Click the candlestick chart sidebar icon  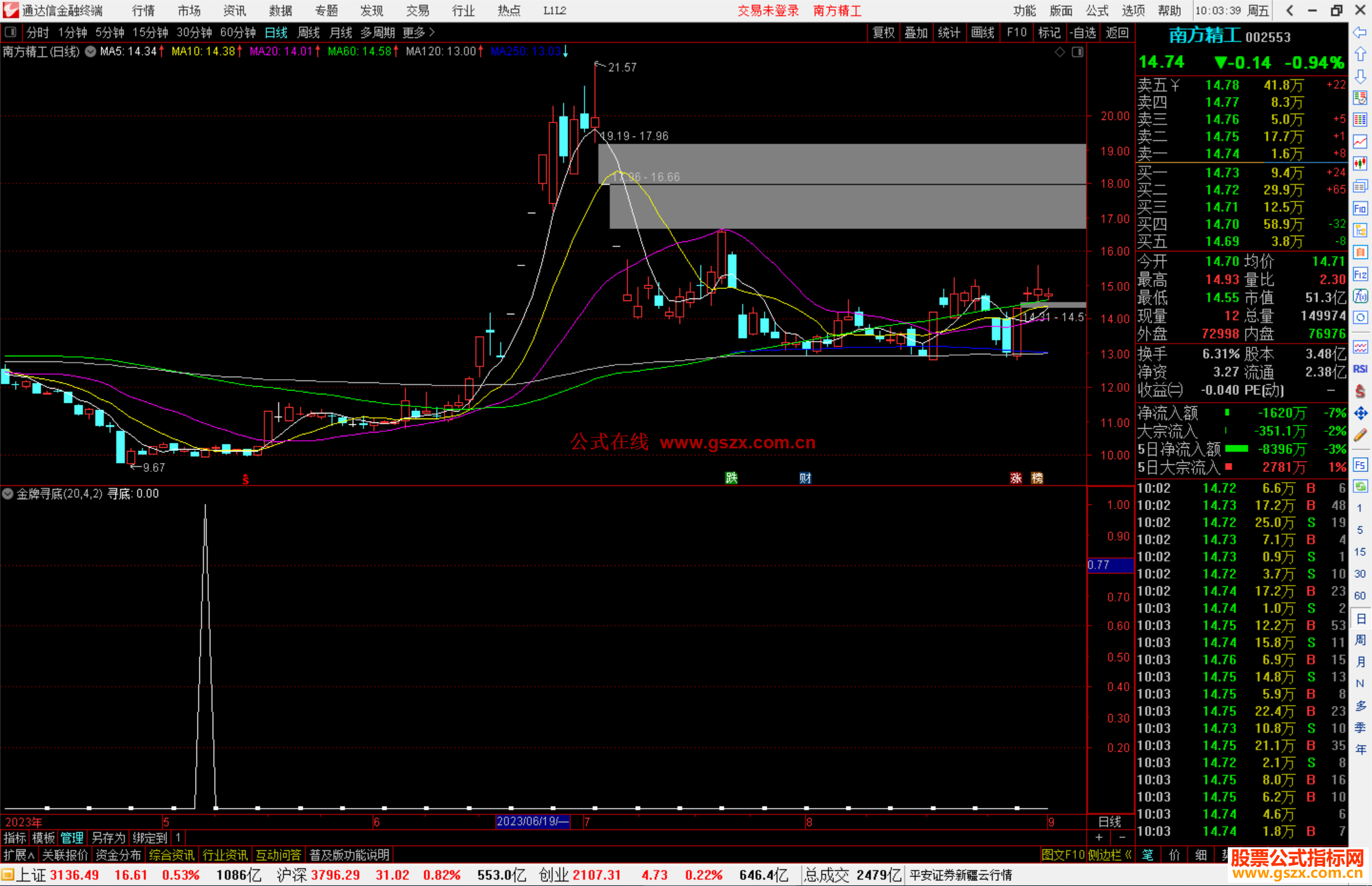(1360, 164)
